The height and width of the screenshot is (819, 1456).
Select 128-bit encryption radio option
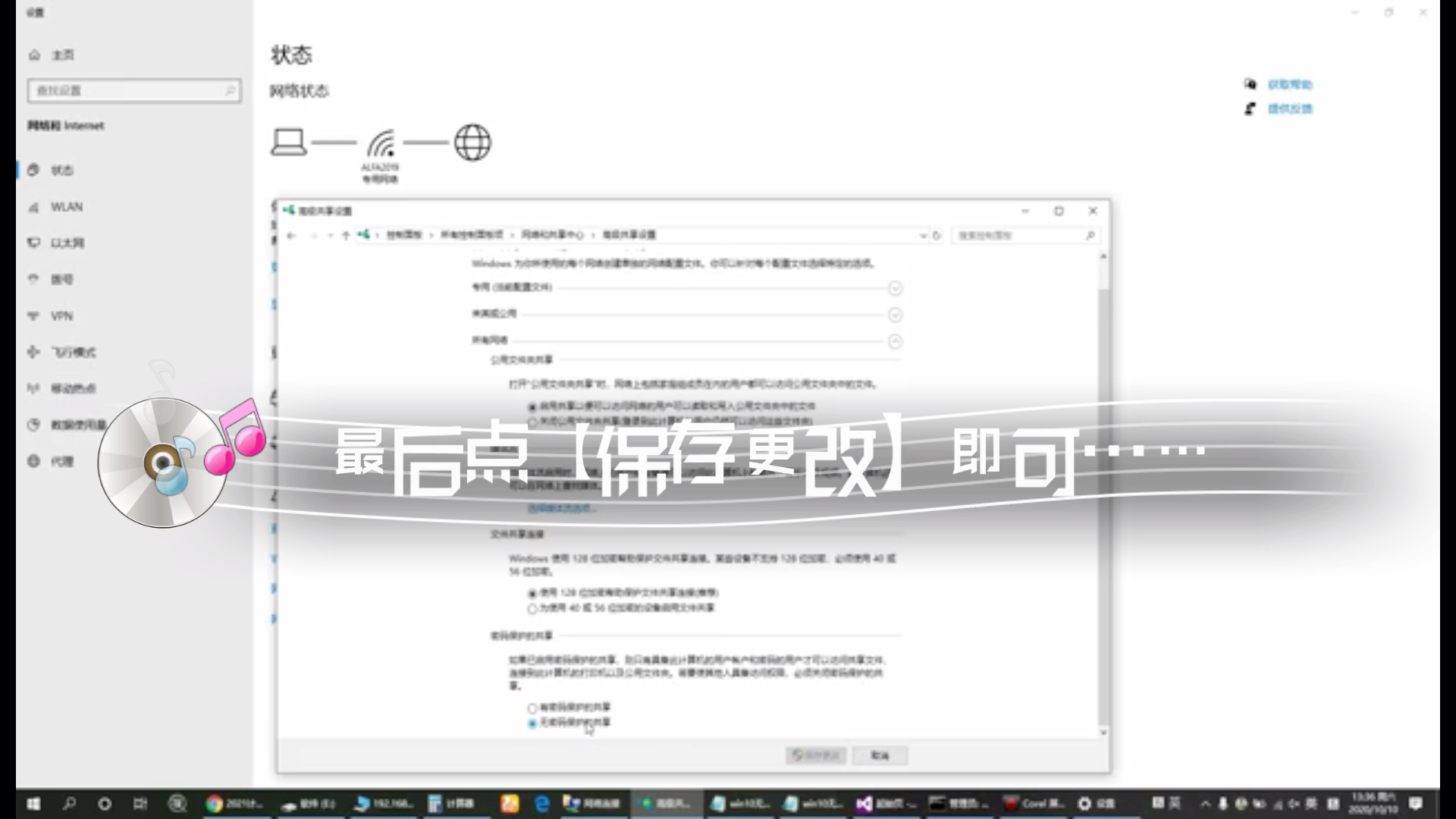point(532,593)
